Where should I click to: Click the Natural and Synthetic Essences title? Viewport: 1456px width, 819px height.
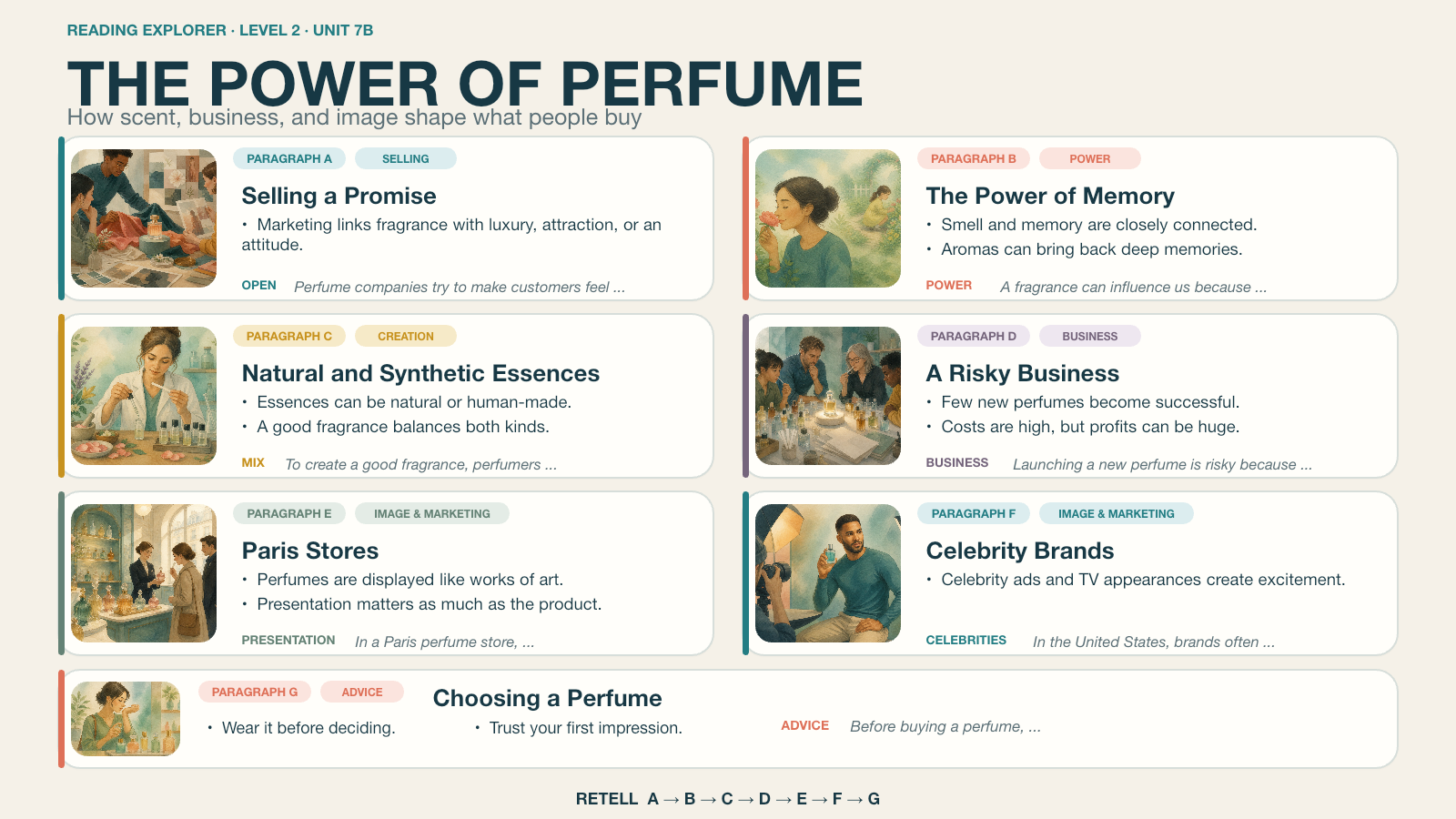(x=420, y=373)
